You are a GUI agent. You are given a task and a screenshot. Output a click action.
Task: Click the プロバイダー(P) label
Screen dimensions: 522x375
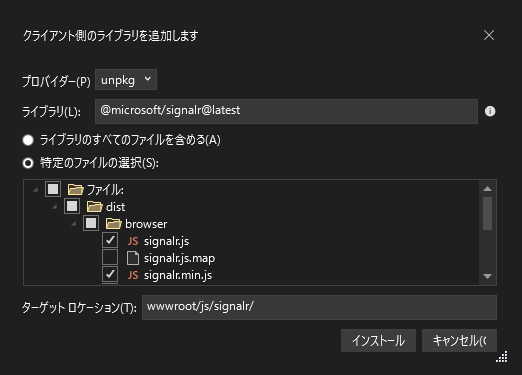point(56,81)
